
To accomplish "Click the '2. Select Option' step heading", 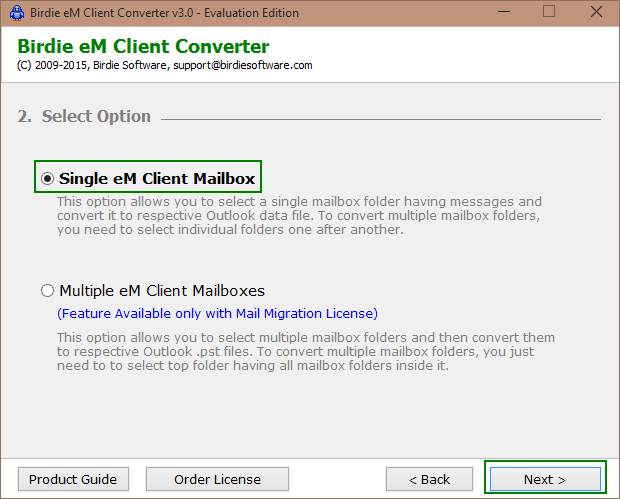I will [84, 116].
